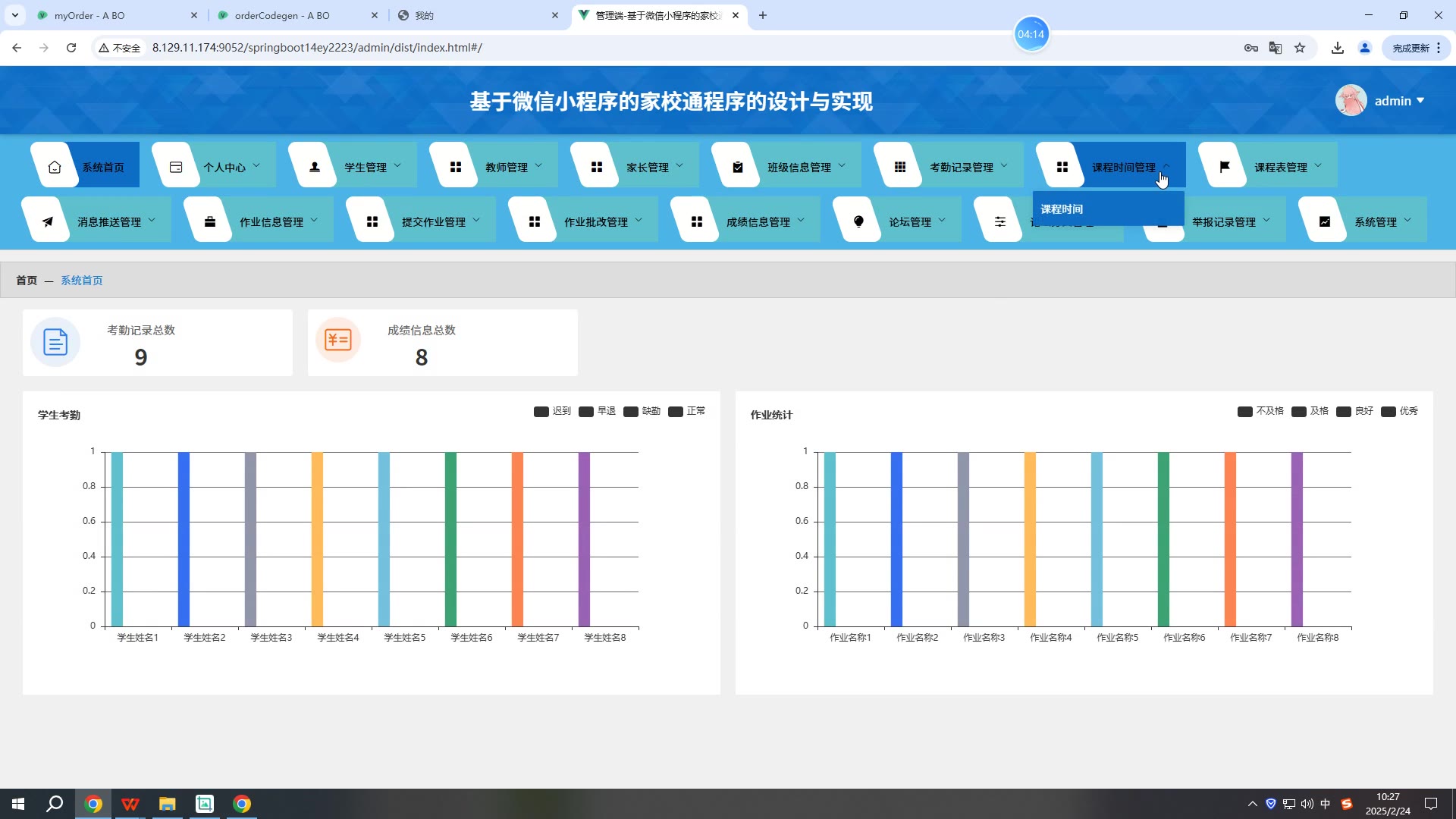Select 课程时间 submenu item
The height and width of the screenshot is (819, 1456).
tap(1062, 209)
